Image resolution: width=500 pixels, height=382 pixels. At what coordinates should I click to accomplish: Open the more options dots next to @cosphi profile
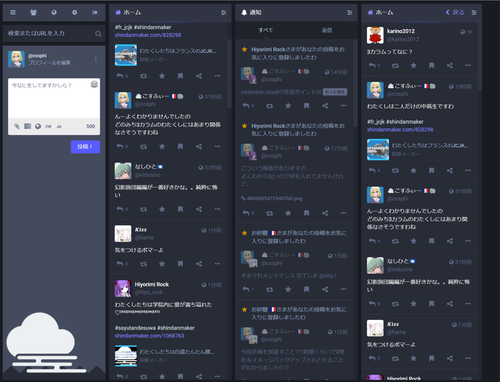[96, 59]
